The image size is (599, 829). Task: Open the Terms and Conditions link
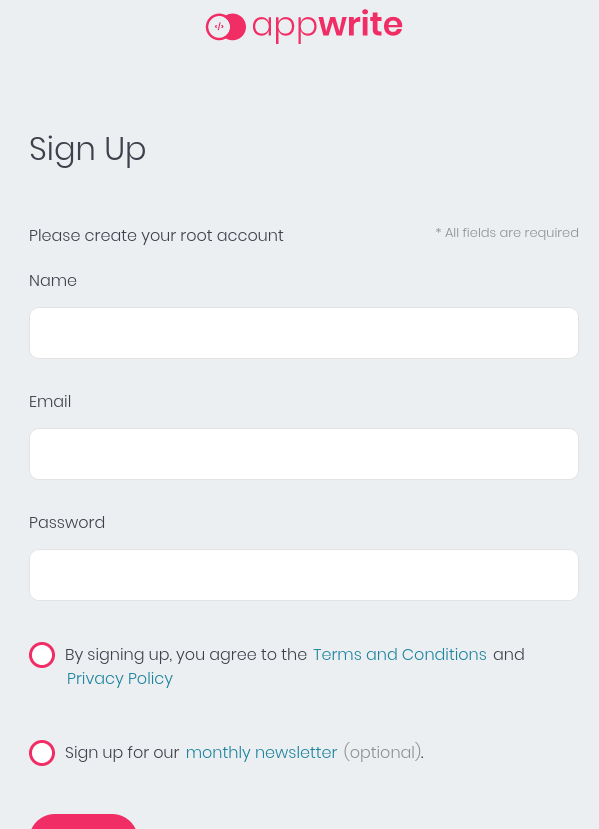400,655
